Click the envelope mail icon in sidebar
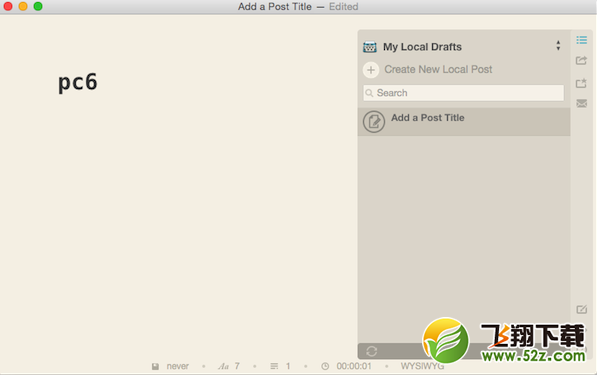This screenshot has height=375, width=597. (x=581, y=103)
